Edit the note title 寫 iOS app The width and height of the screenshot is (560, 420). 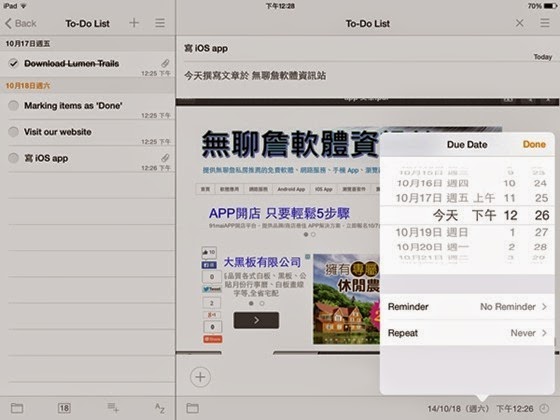point(206,48)
